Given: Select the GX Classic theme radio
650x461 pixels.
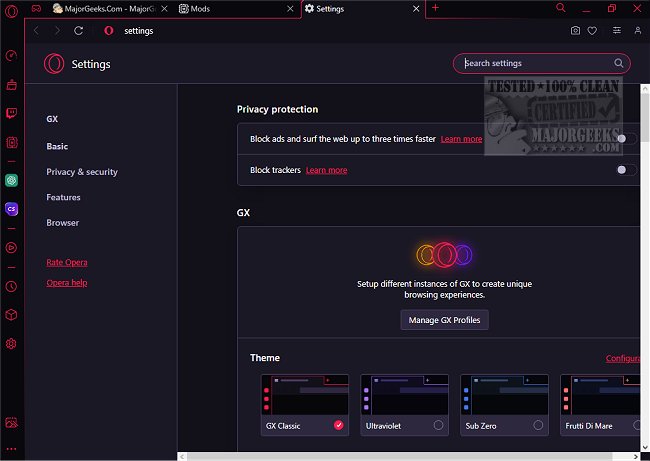Looking at the screenshot, I should pyautogui.click(x=339, y=425).
